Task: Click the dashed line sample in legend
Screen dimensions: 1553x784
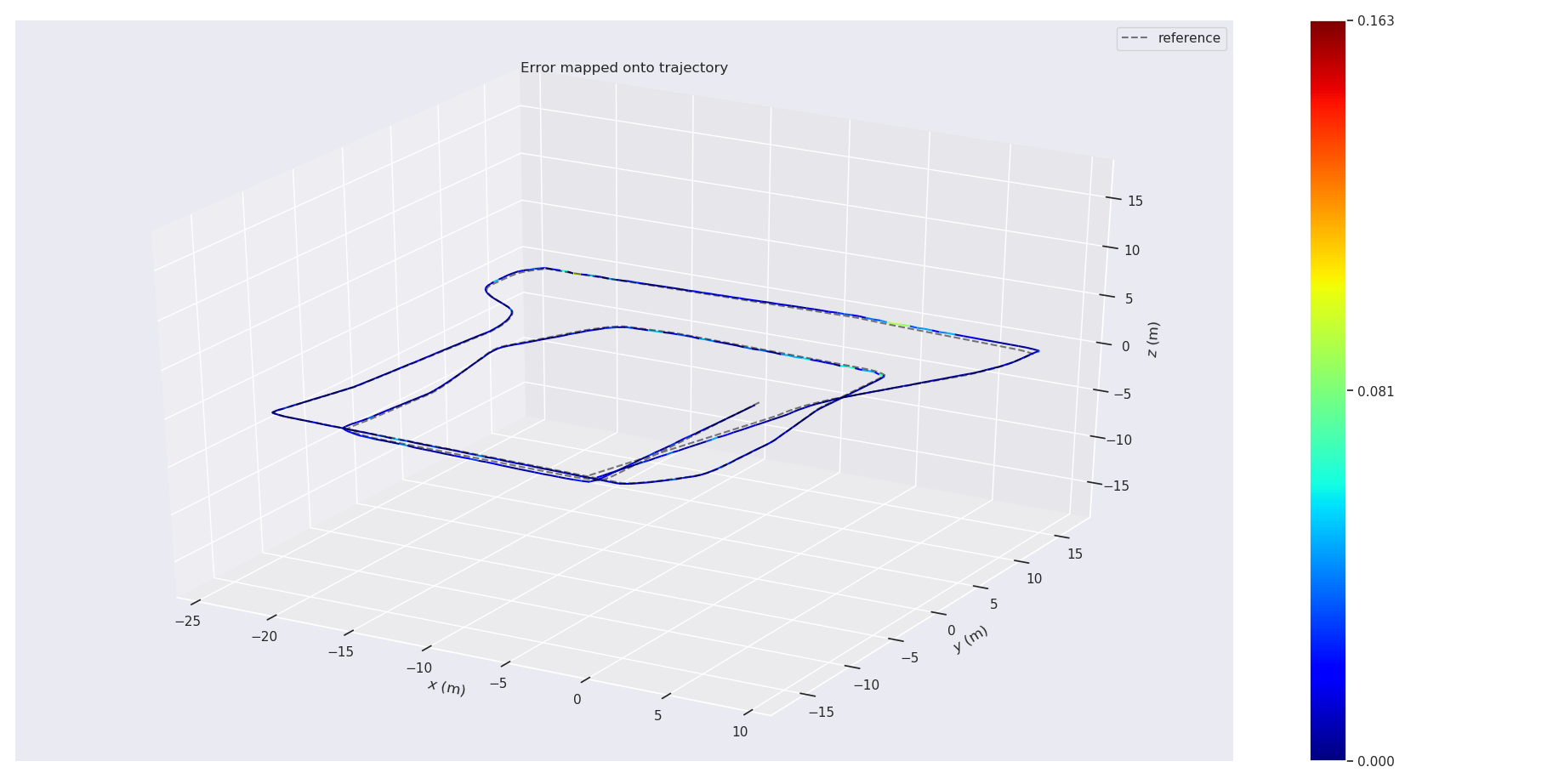Action: pos(1135,38)
